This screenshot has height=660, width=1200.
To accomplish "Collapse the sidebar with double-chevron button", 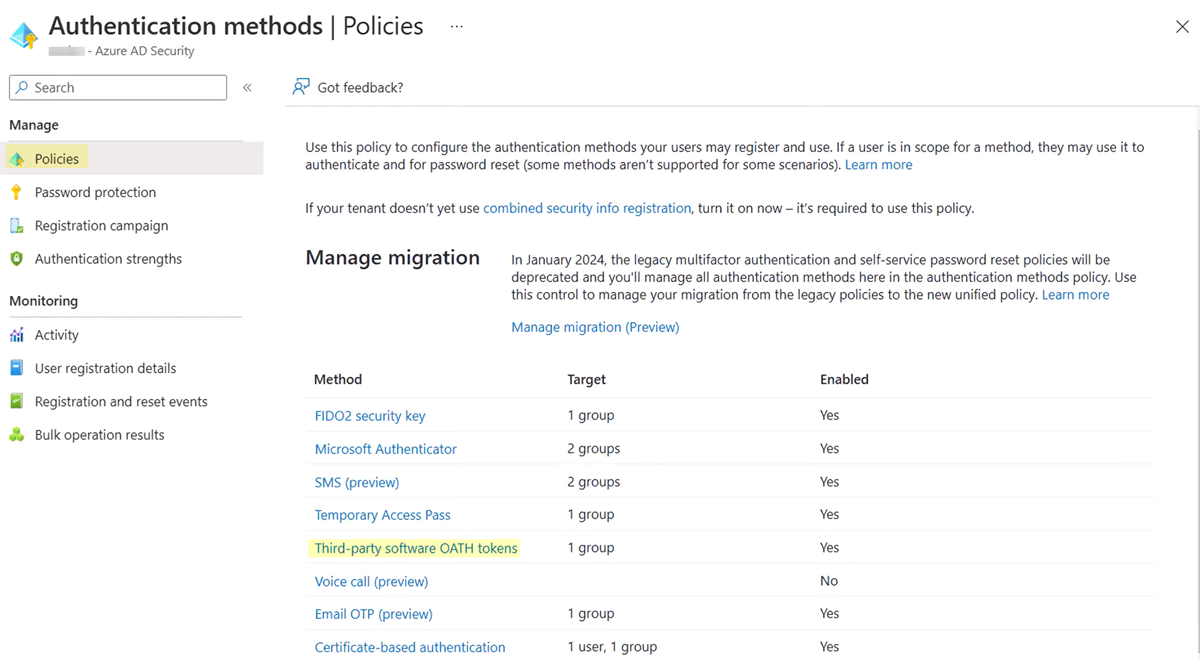I will [x=247, y=88].
